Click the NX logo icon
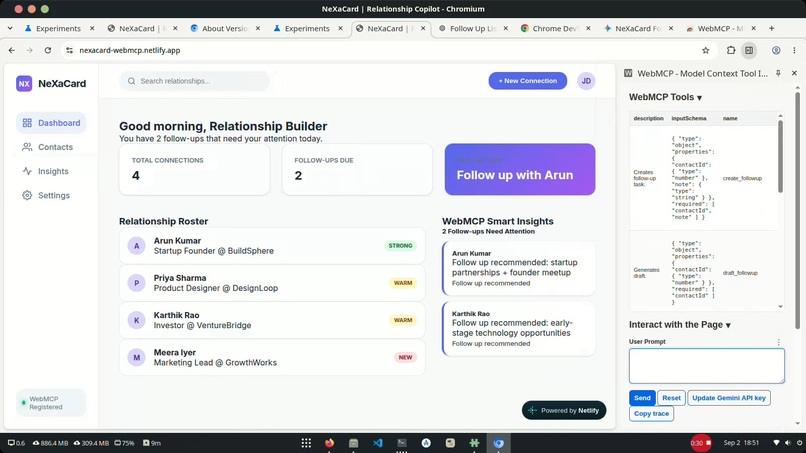The width and height of the screenshot is (806, 453). (24, 83)
